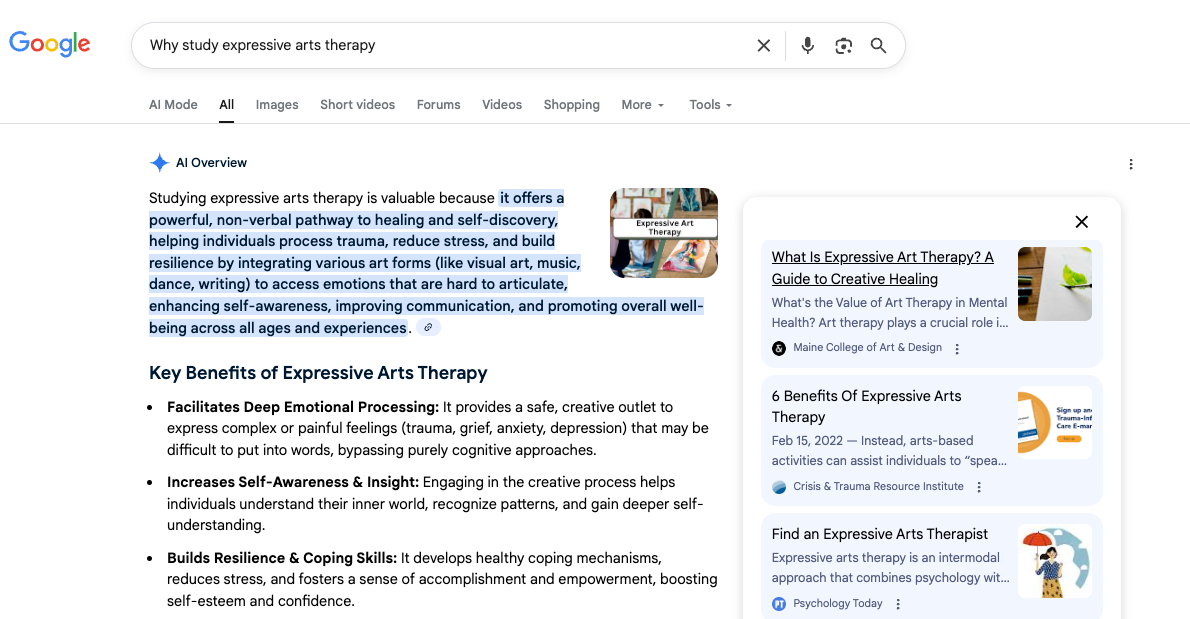Expand the Tools dropdown

point(710,105)
